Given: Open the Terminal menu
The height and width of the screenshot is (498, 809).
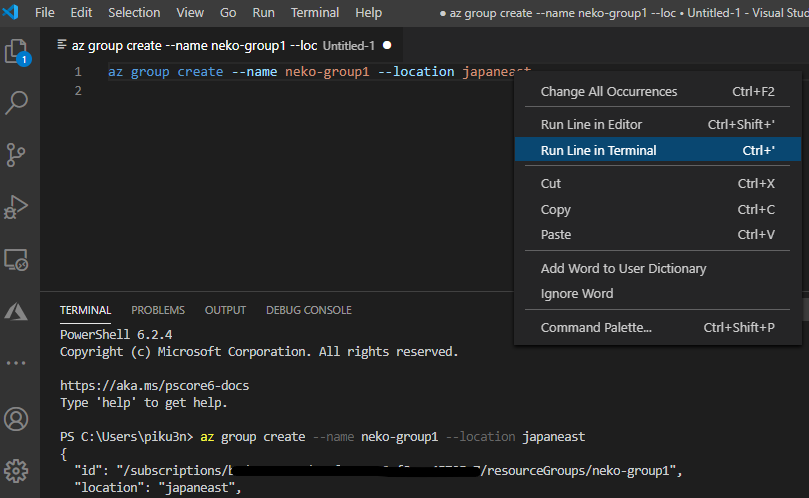Looking at the screenshot, I should [x=315, y=12].
